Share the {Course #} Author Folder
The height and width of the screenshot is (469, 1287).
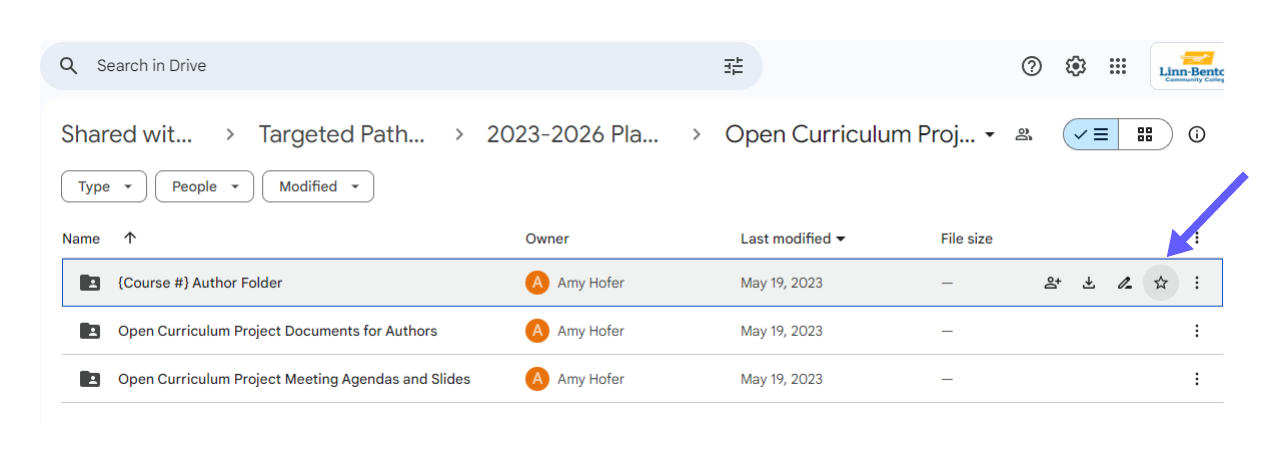point(1052,283)
